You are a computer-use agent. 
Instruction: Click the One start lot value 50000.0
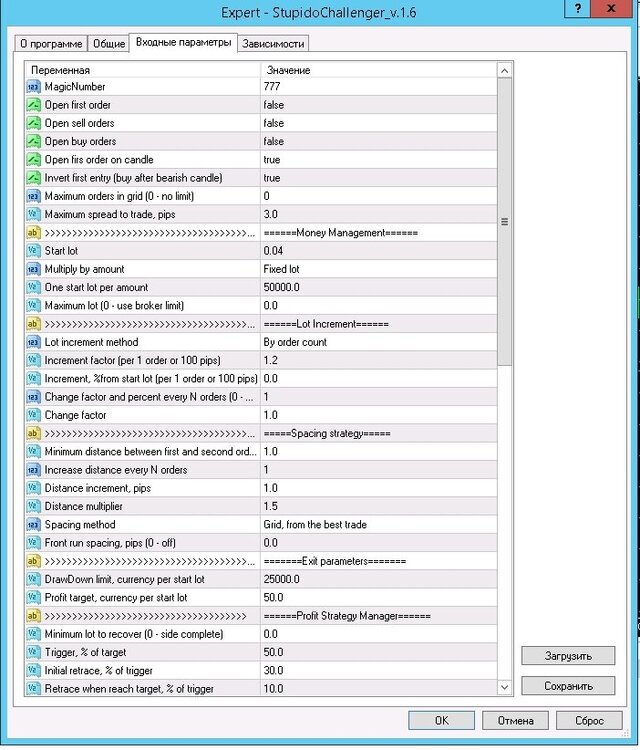click(281, 287)
